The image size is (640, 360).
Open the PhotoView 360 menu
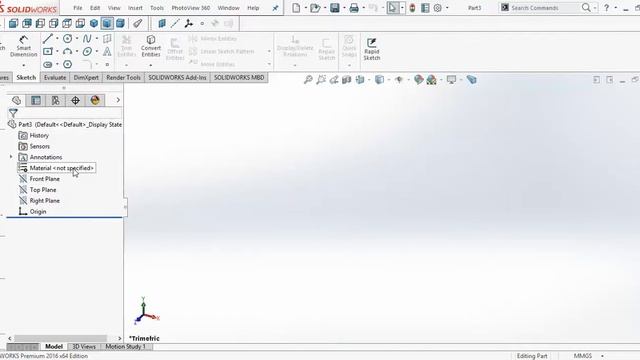tap(191, 8)
